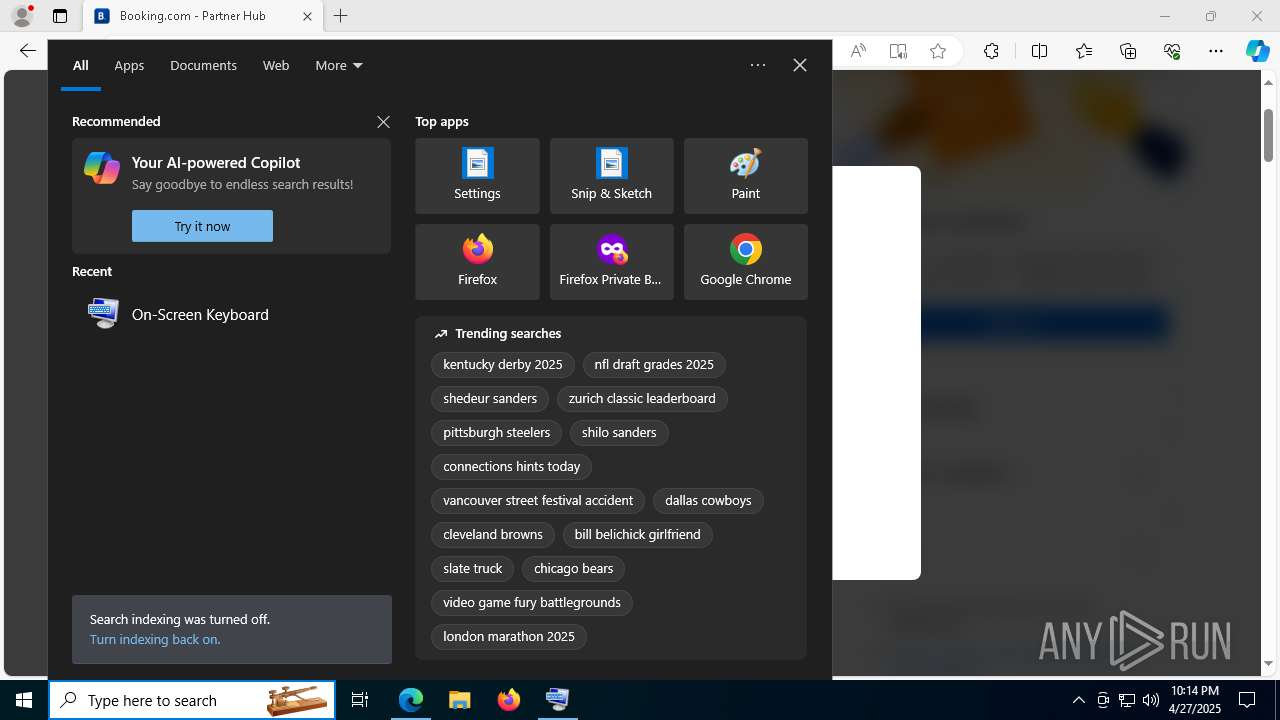This screenshot has width=1280, height=720.
Task: Open Firefox taskbar icon
Action: (x=509, y=700)
